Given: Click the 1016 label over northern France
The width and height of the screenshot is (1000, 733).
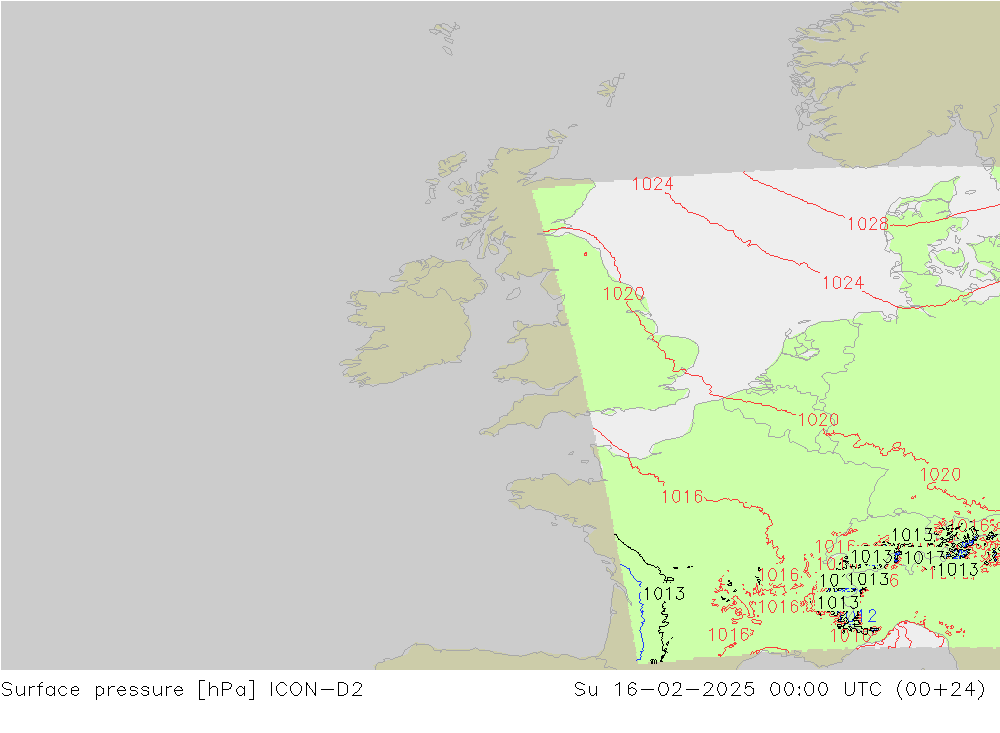Looking at the screenshot, I should 682,496.
